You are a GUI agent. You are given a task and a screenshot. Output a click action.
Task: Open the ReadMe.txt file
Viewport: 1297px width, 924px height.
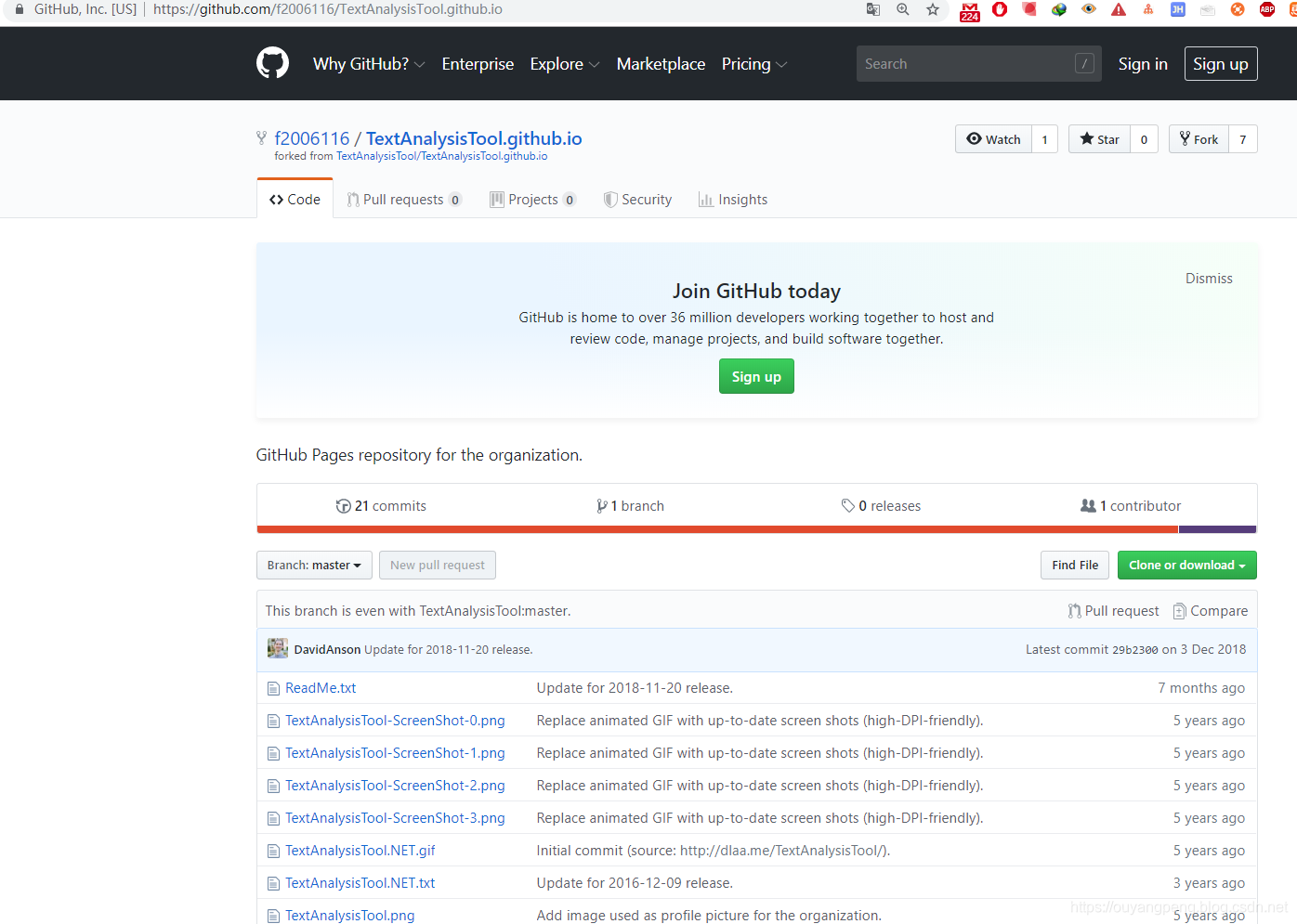tap(321, 688)
